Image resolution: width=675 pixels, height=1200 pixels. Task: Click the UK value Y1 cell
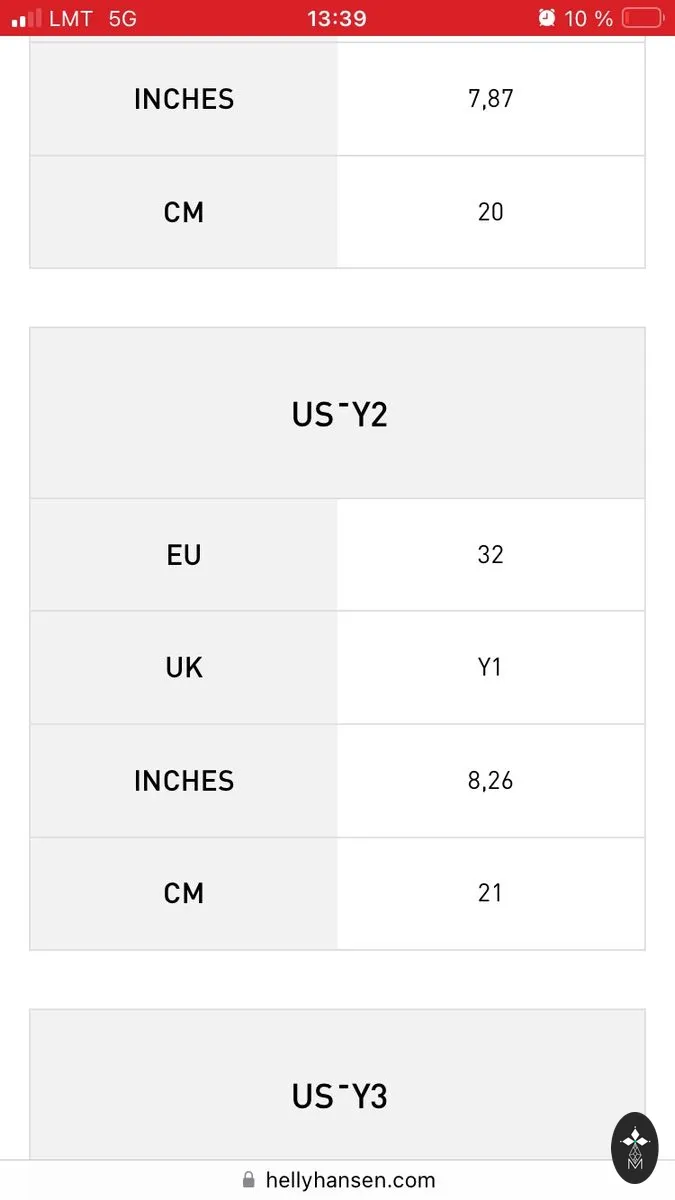[x=491, y=667]
